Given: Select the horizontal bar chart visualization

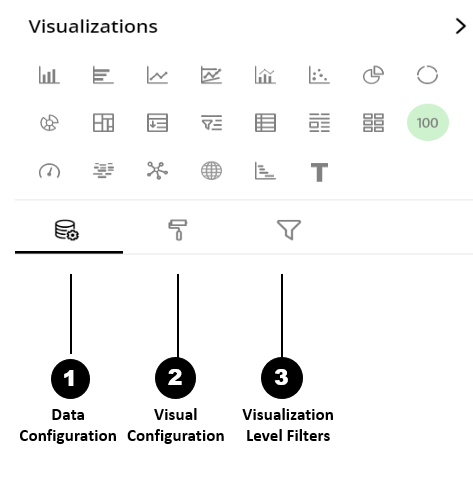Looking at the screenshot, I should [103, 75].
